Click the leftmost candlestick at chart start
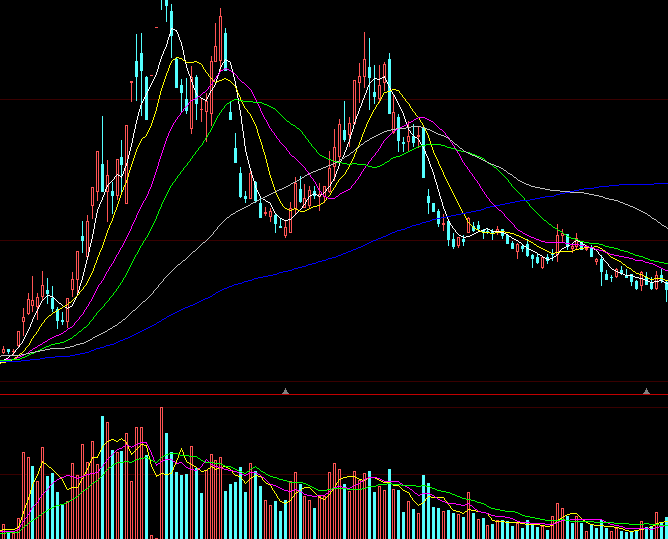The image size is (668, 539). tap(4, 352)
